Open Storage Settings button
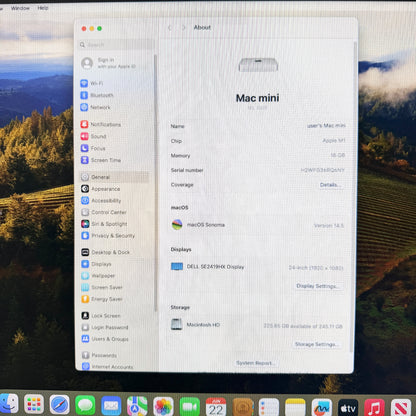 pyautogui.click(x=316, y=344)
